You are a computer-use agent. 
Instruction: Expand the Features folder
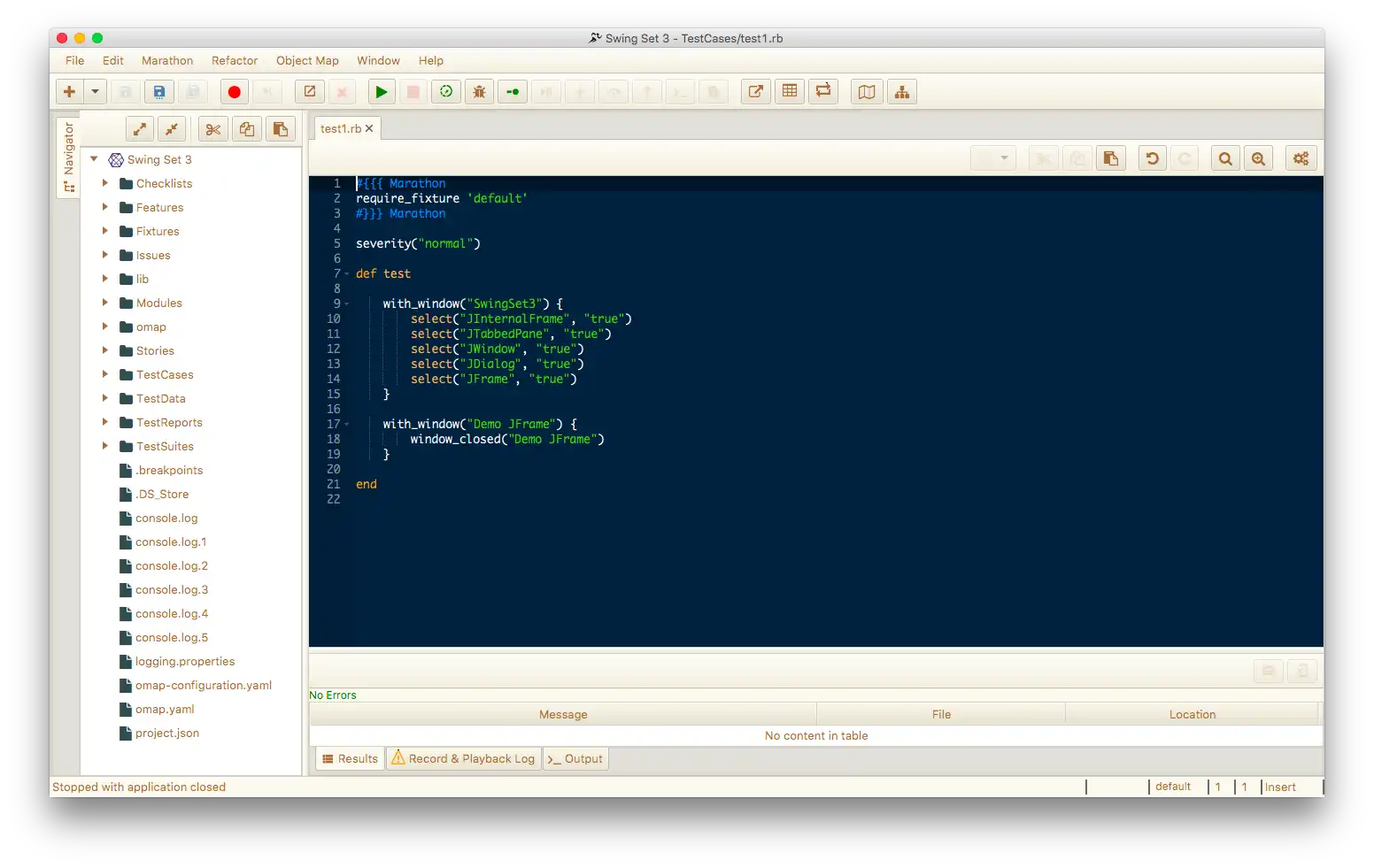105,207
